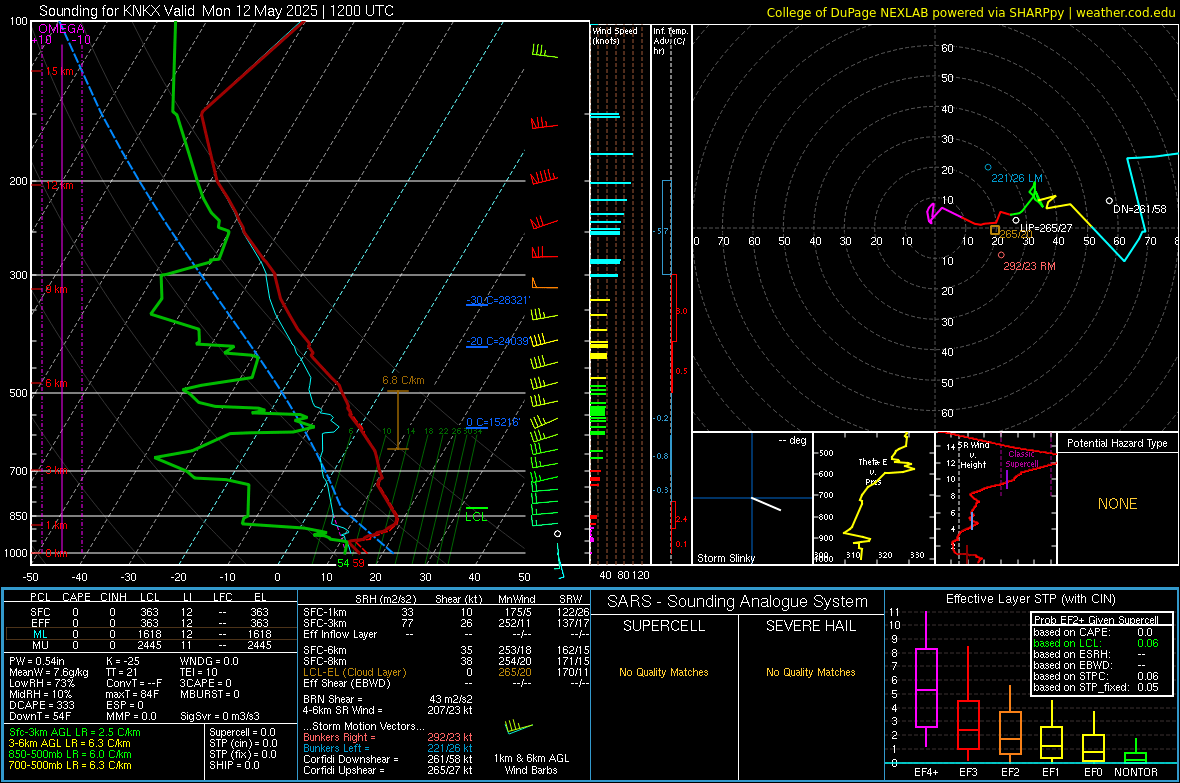Viewport: 1180px width, 783px height.
Task: Click the Sfc-3km AGL LR value
Action: (75, 732)
